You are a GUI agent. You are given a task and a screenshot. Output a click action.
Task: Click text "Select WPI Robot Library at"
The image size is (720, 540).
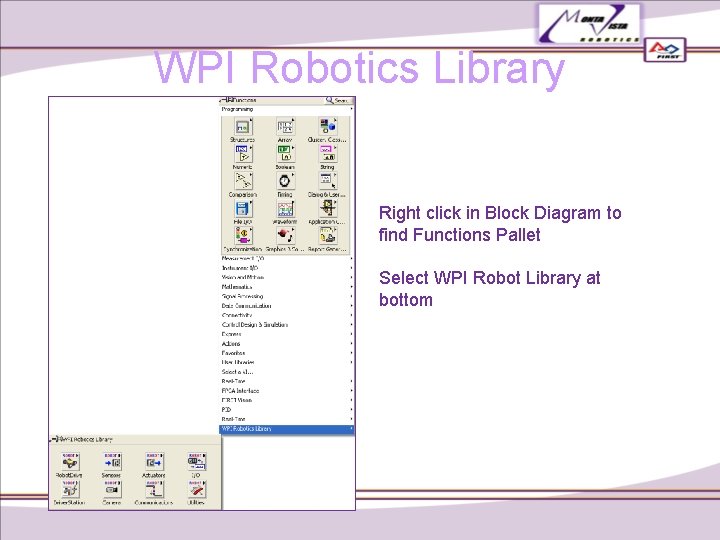tap(489, 278)
